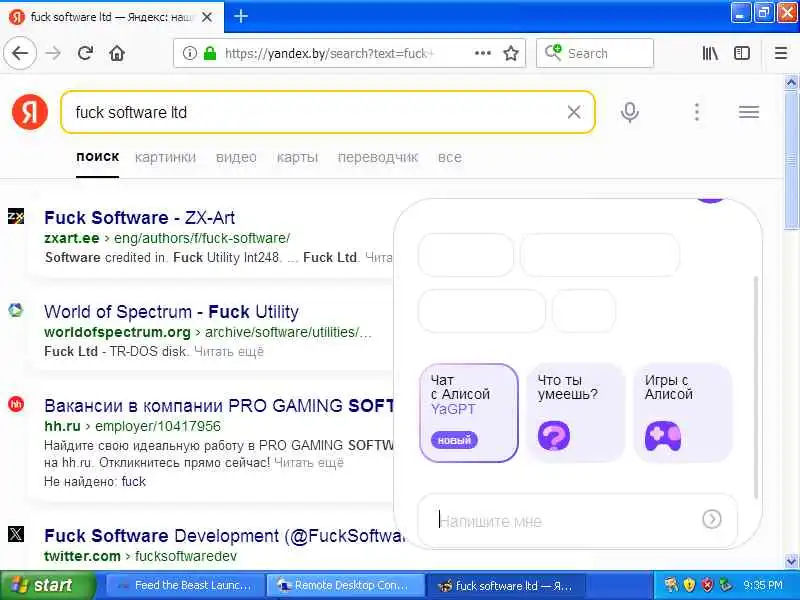Open Fuck Software Development Twitter result
The height and width of the screenshot is (600, 800).
tap(224, 536)
